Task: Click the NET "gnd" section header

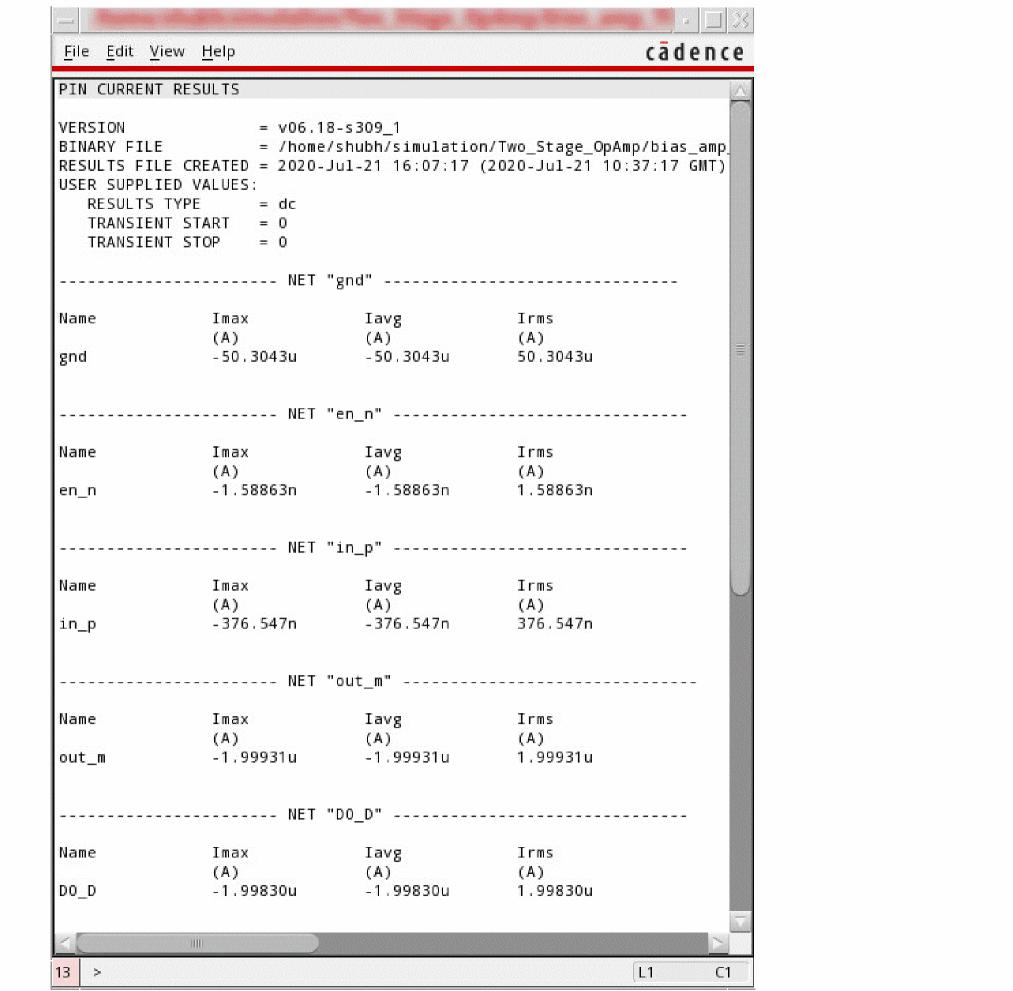Action: pyautogui.click(x=368, y=280)
